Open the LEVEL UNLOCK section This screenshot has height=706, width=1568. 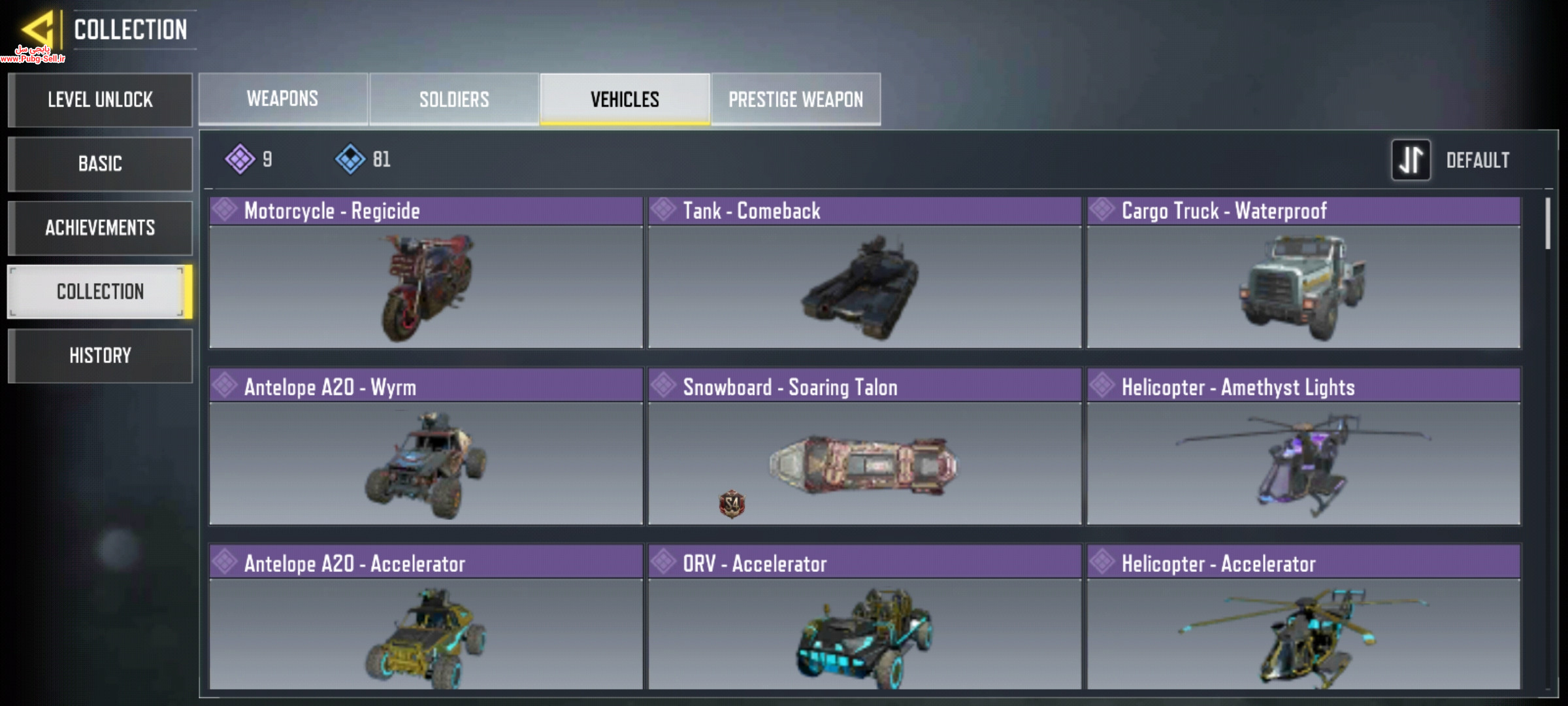(100, 99)
